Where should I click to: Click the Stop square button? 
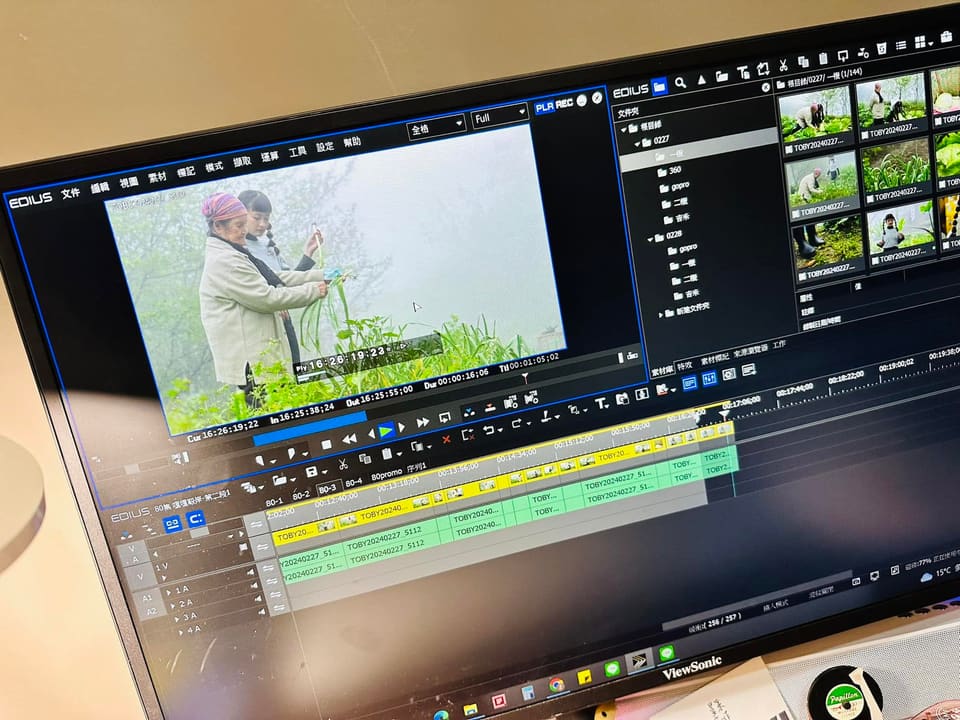coord(326,444)
